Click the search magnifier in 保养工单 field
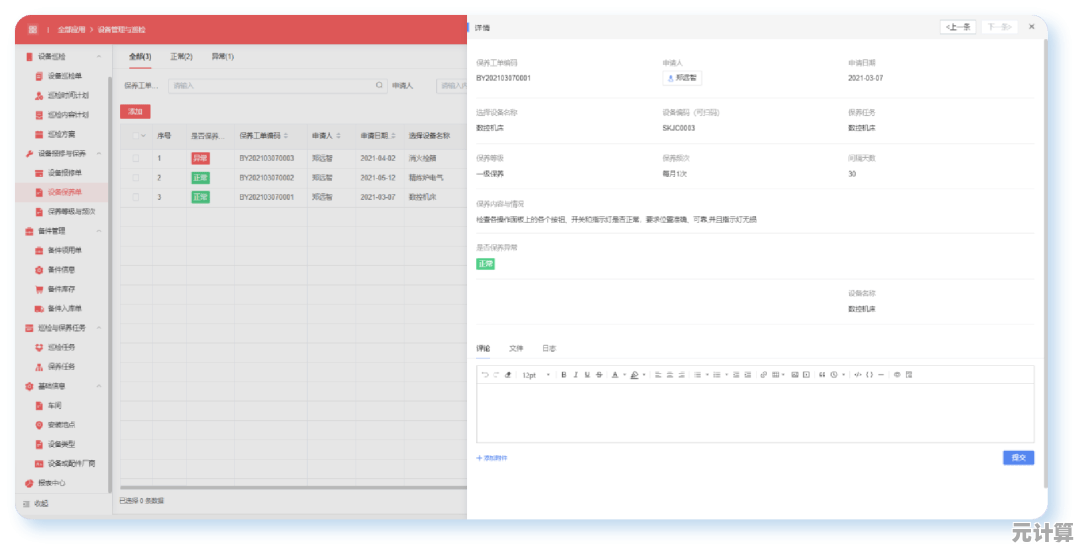 (379, 85)
